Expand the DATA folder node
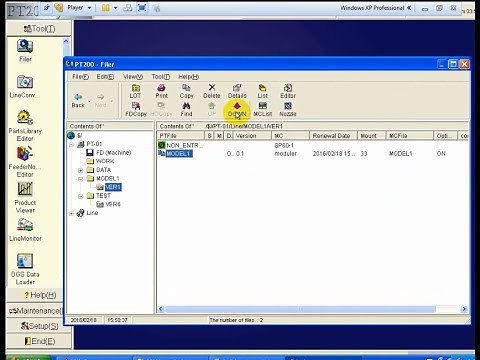Viewport: 480px width, 360px height. pyautogui.click(x=80, y=170)
